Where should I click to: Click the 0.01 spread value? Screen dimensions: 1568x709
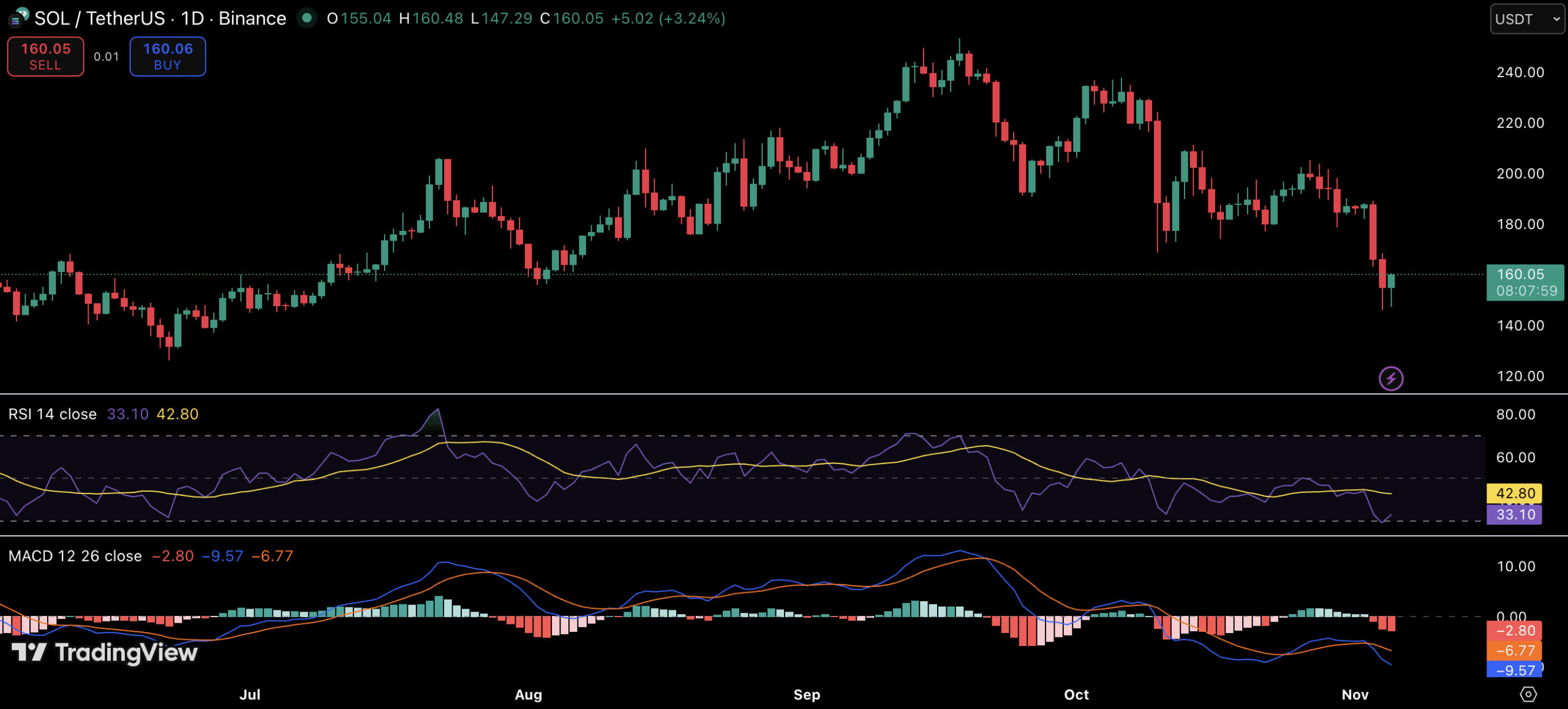106,57
